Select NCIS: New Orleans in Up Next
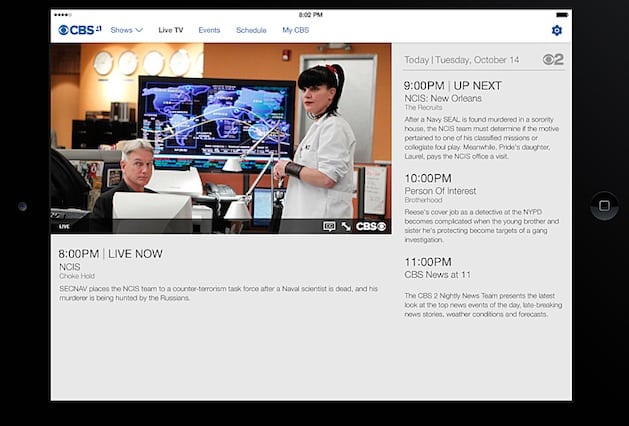 443,98
